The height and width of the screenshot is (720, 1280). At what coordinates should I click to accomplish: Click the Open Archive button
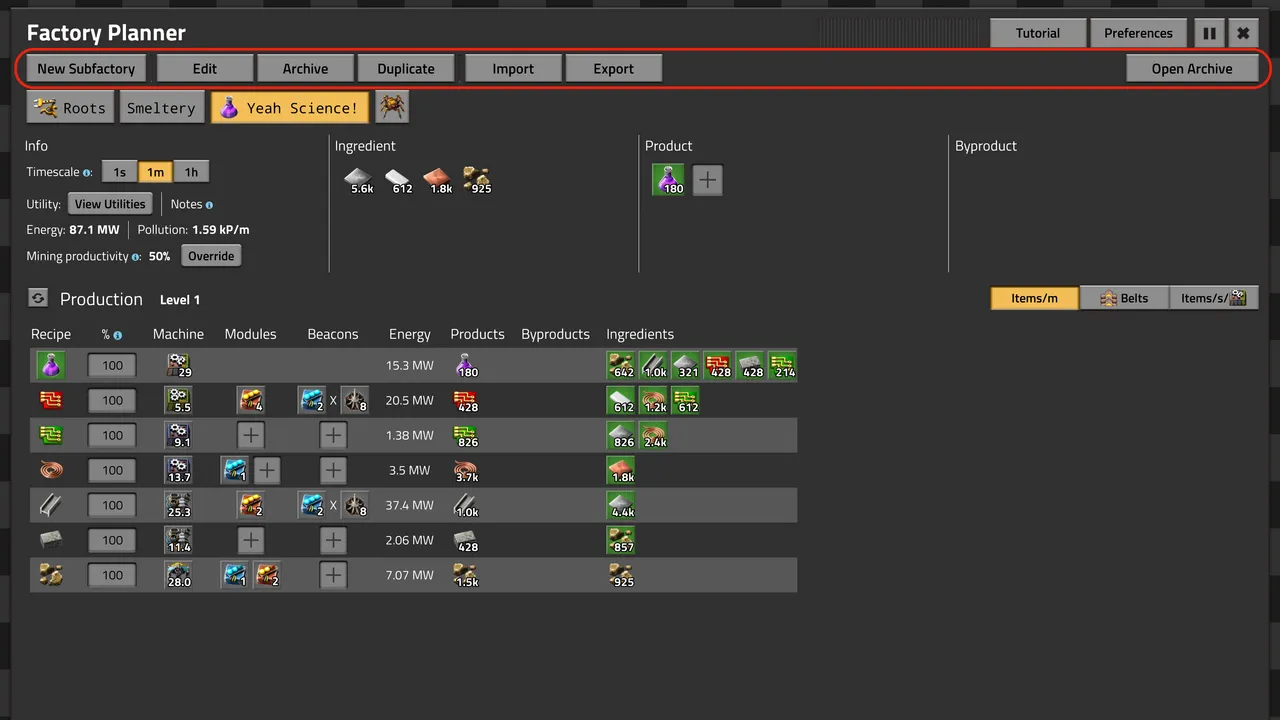click(1192, 68)
